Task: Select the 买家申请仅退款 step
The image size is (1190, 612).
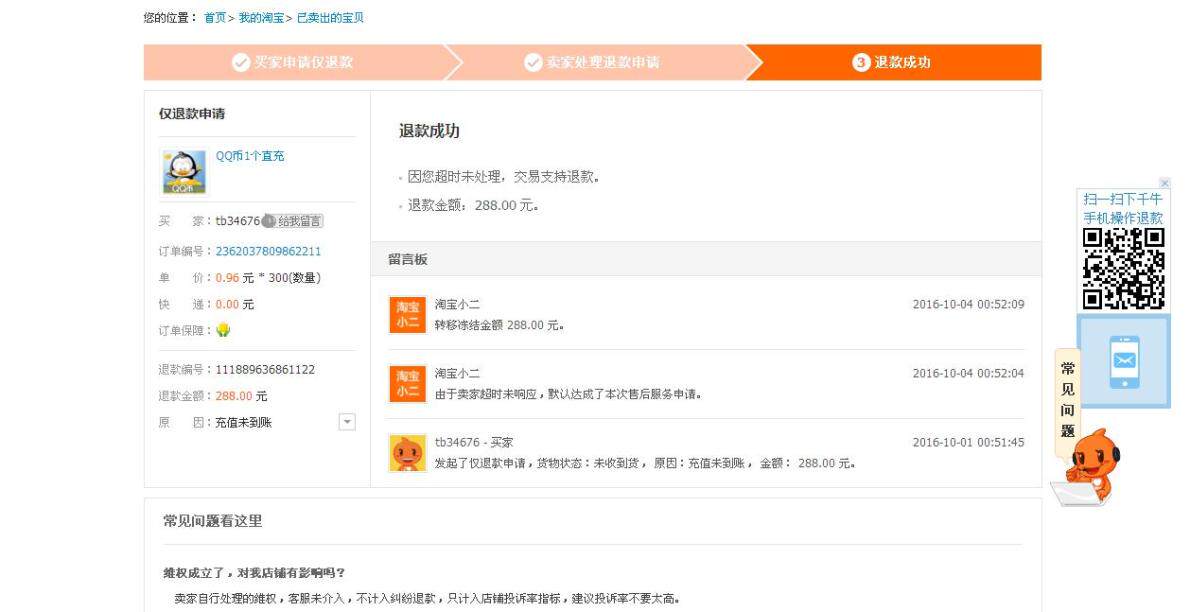Action: coord(292,62)
